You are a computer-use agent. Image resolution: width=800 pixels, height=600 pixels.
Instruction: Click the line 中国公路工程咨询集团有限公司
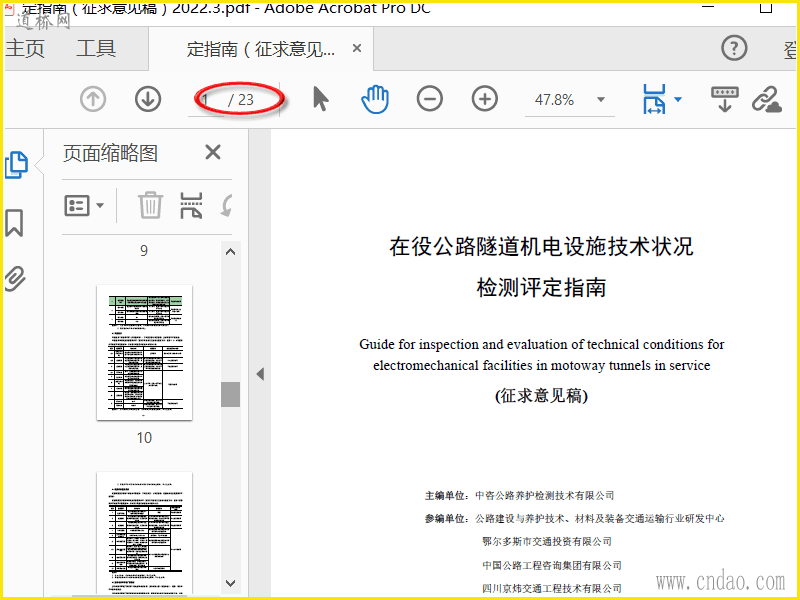pyautogui.click(x=552, y=565)
